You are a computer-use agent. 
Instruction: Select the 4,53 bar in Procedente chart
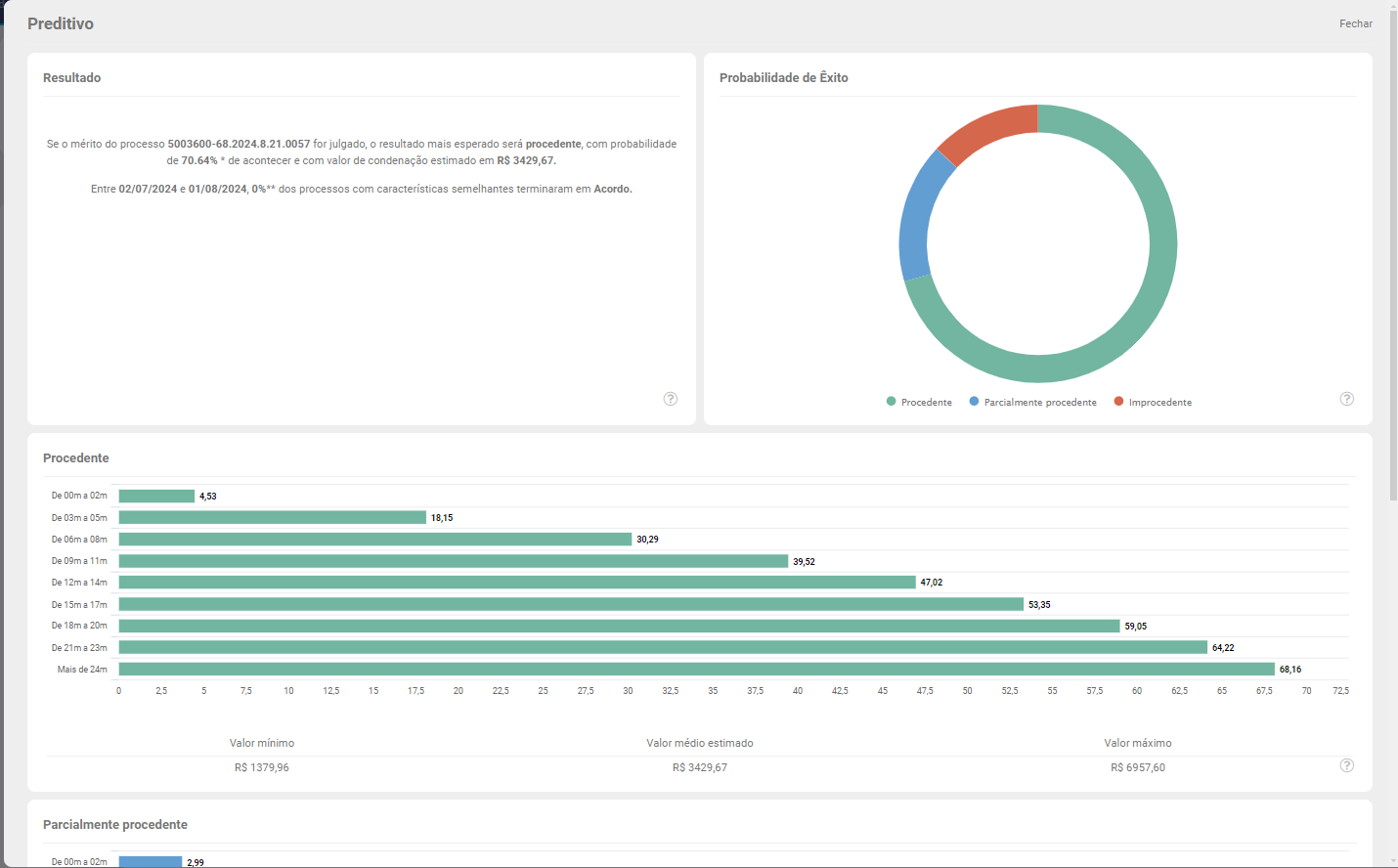156,497
